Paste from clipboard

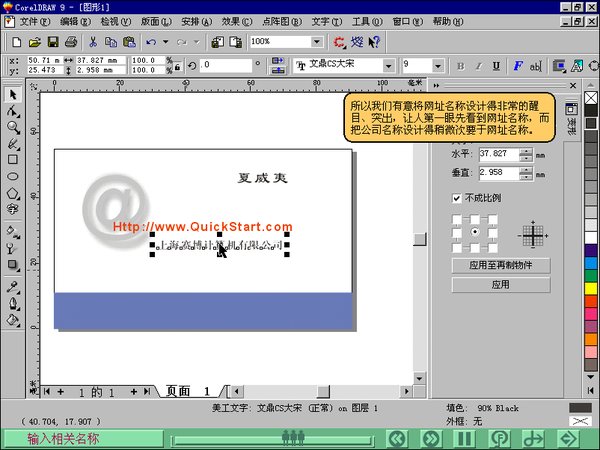click(129, 42)
